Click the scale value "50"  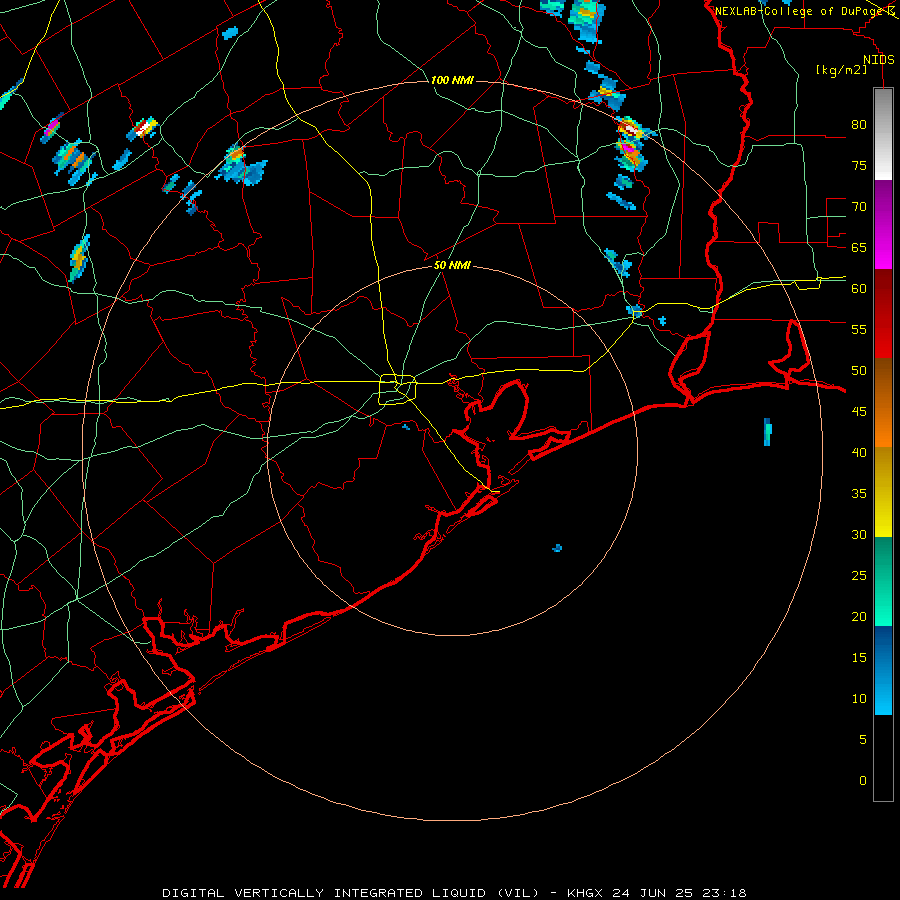[859, 370]
